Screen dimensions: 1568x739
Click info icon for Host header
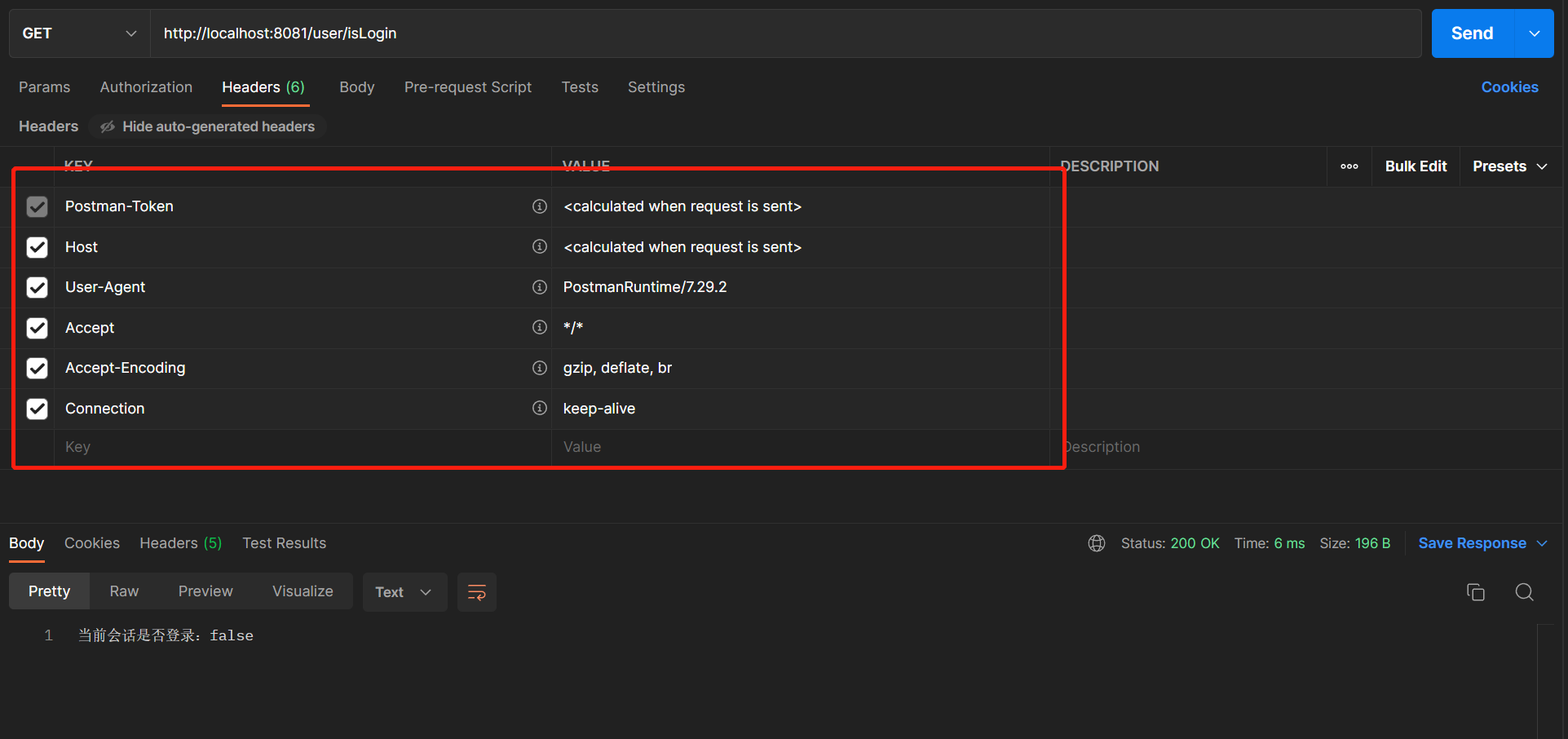(540, 246)
